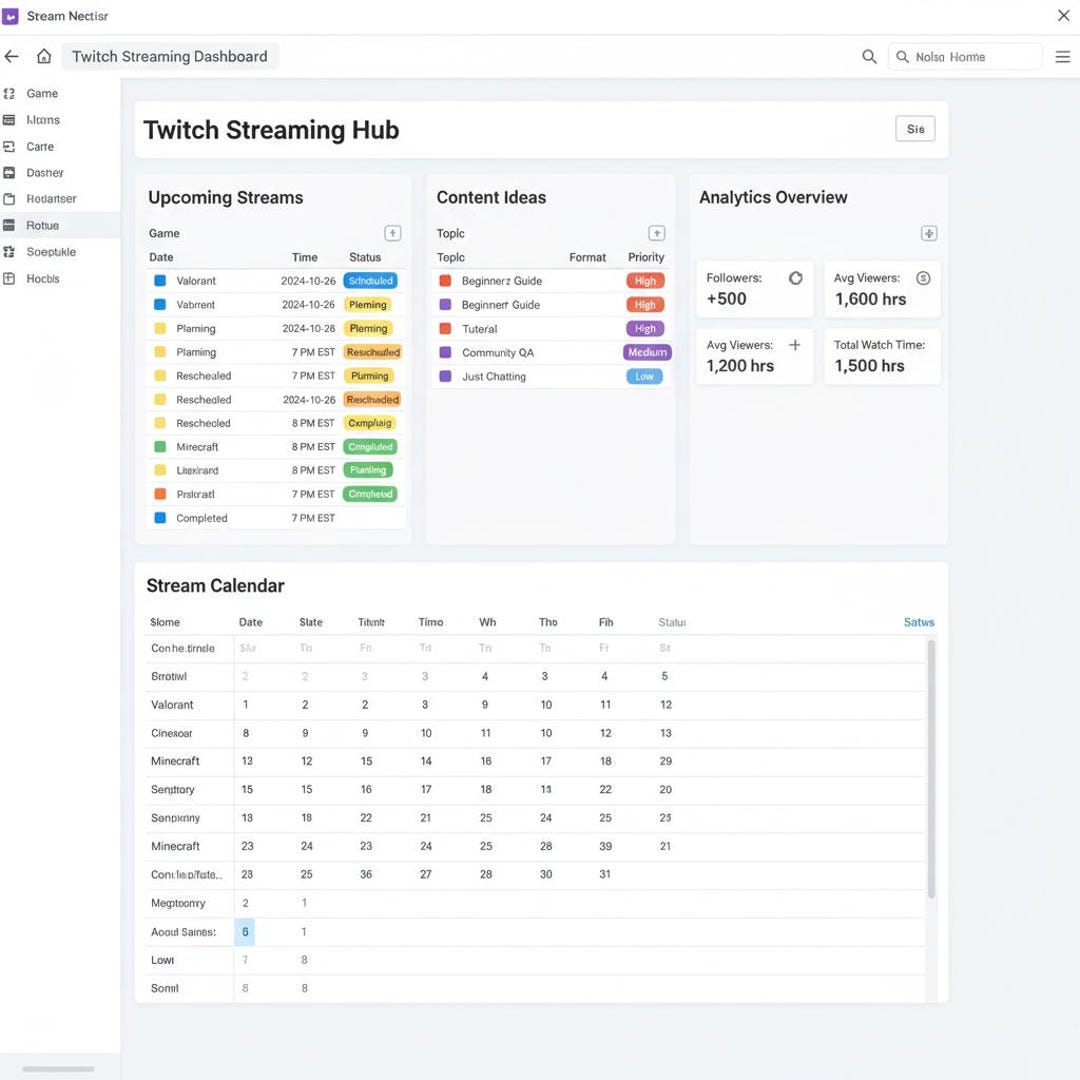Click the blue square beside Vabrrent

pyautogui.click(x=160, y=304)
